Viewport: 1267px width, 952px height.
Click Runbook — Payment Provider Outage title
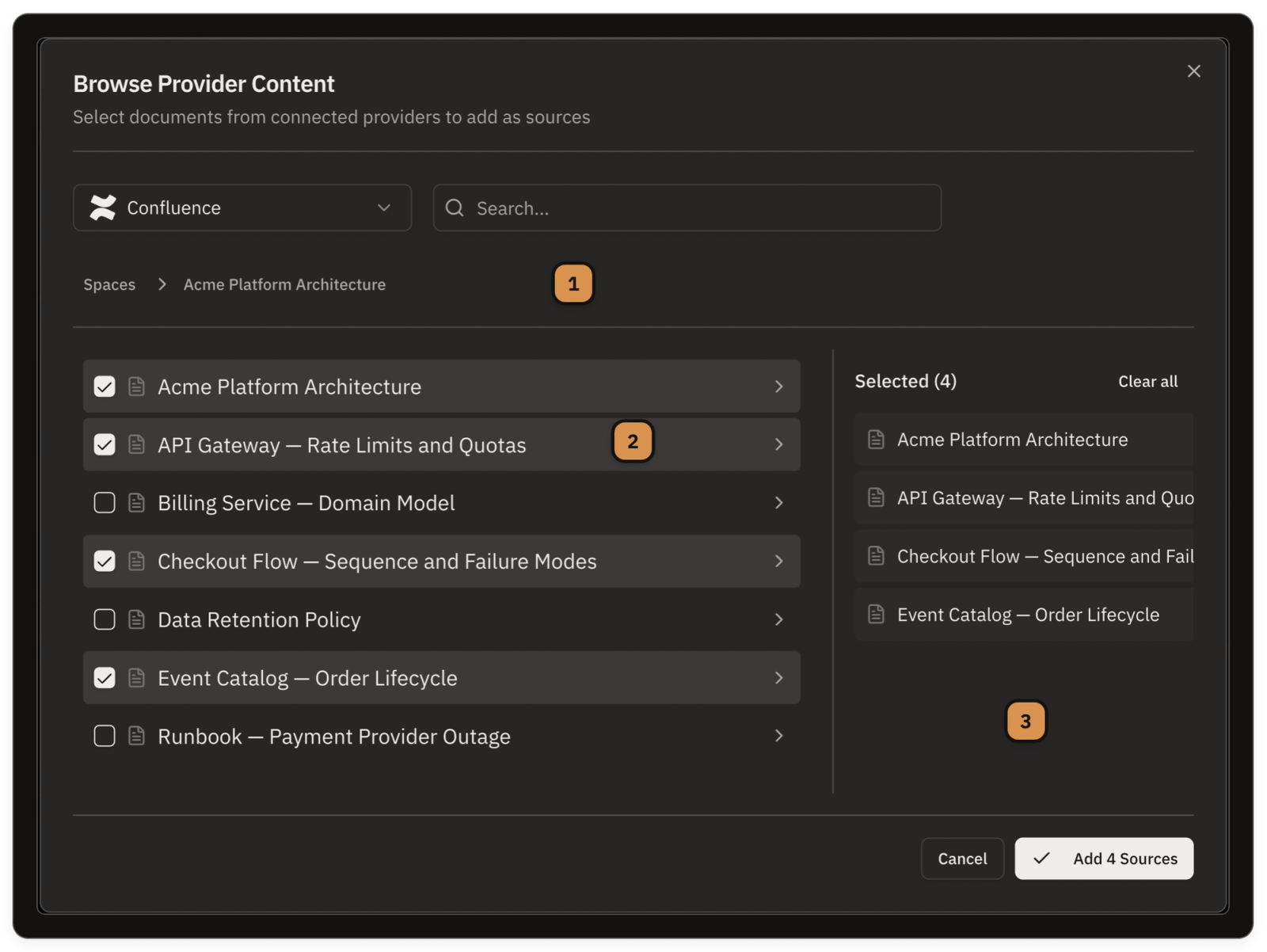[x=334, y=736]
